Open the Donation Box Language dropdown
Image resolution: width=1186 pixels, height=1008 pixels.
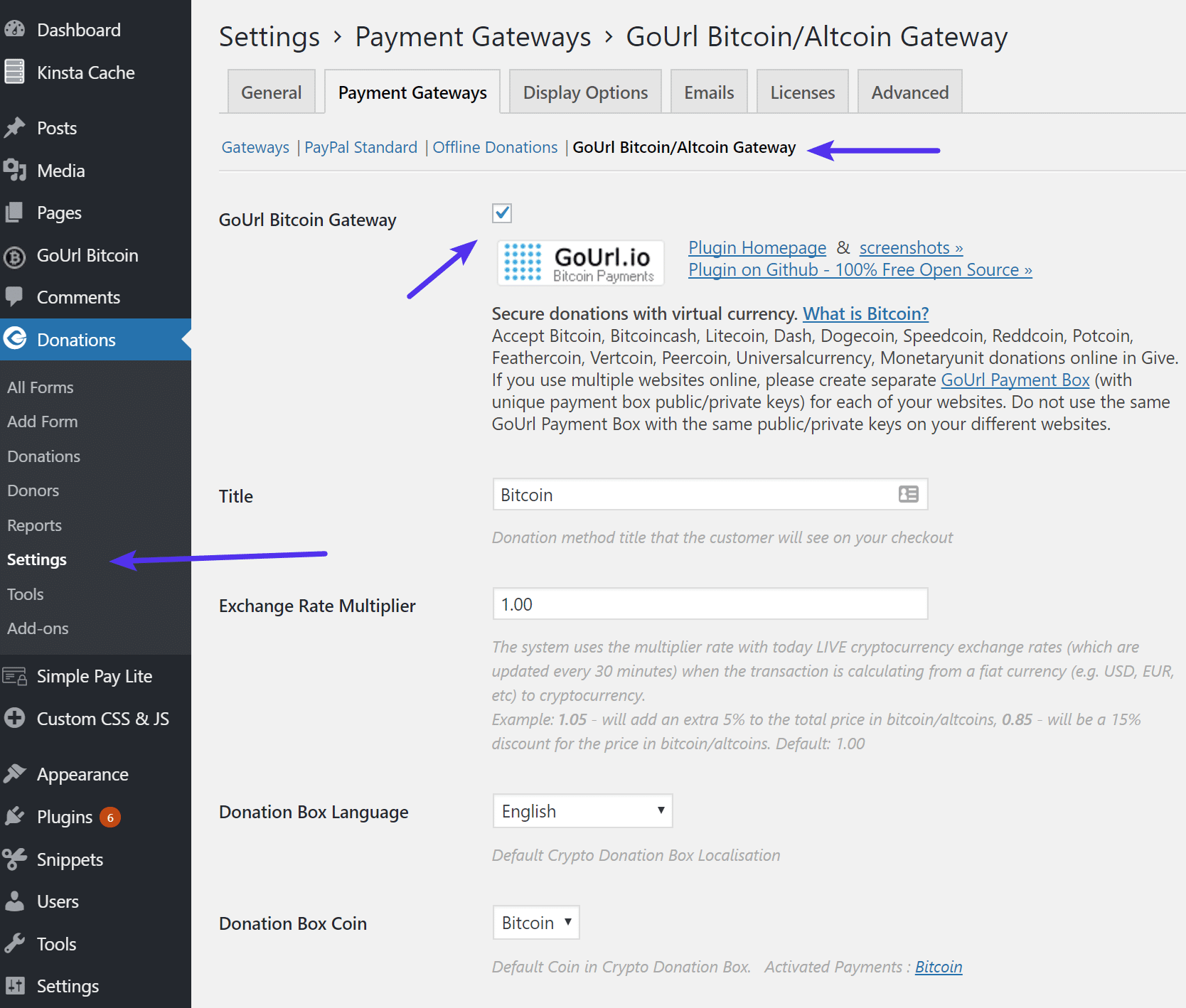pyautogui.click(x=582, y=811)
